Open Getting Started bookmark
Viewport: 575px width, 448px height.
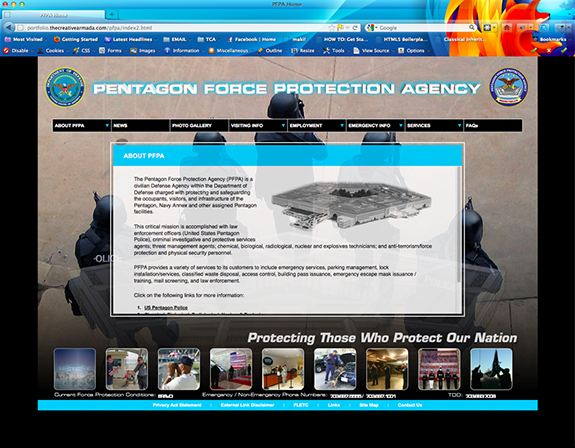(76, 39)
